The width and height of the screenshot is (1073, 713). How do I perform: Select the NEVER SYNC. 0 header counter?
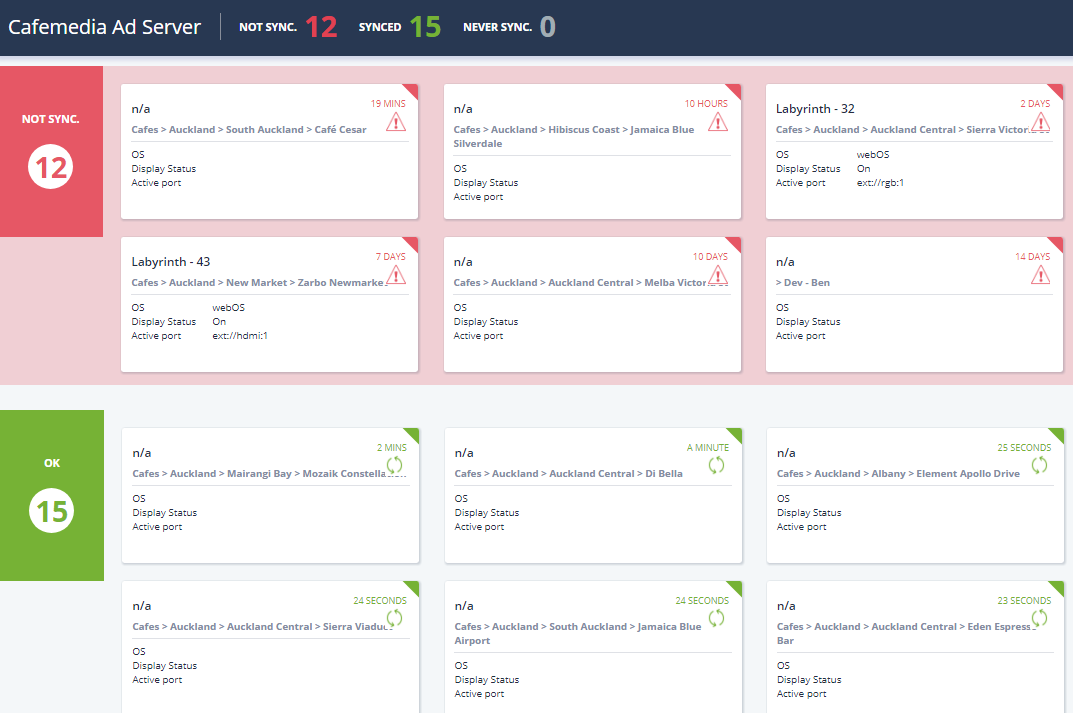[509, 27]
